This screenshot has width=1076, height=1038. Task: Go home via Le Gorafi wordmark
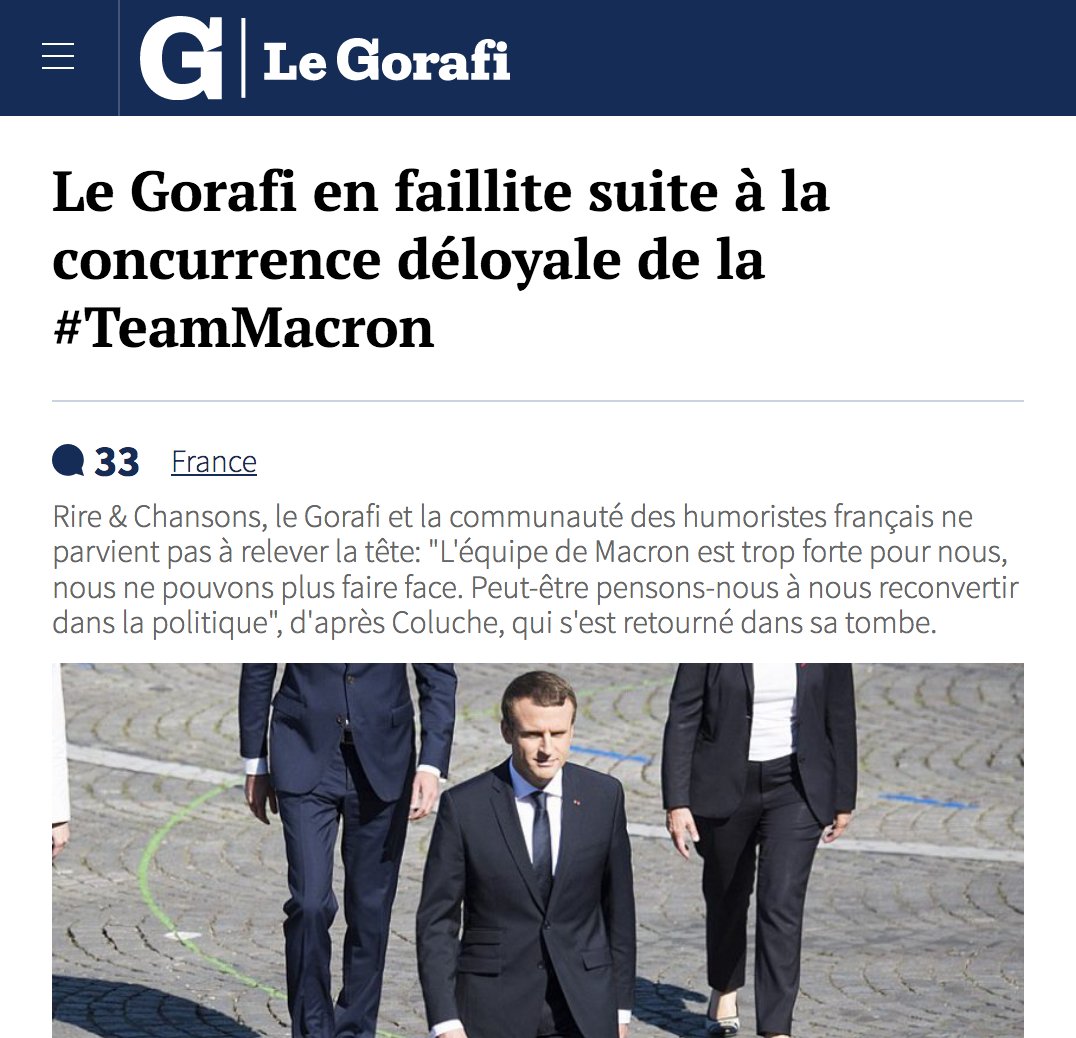coord(386,60)
